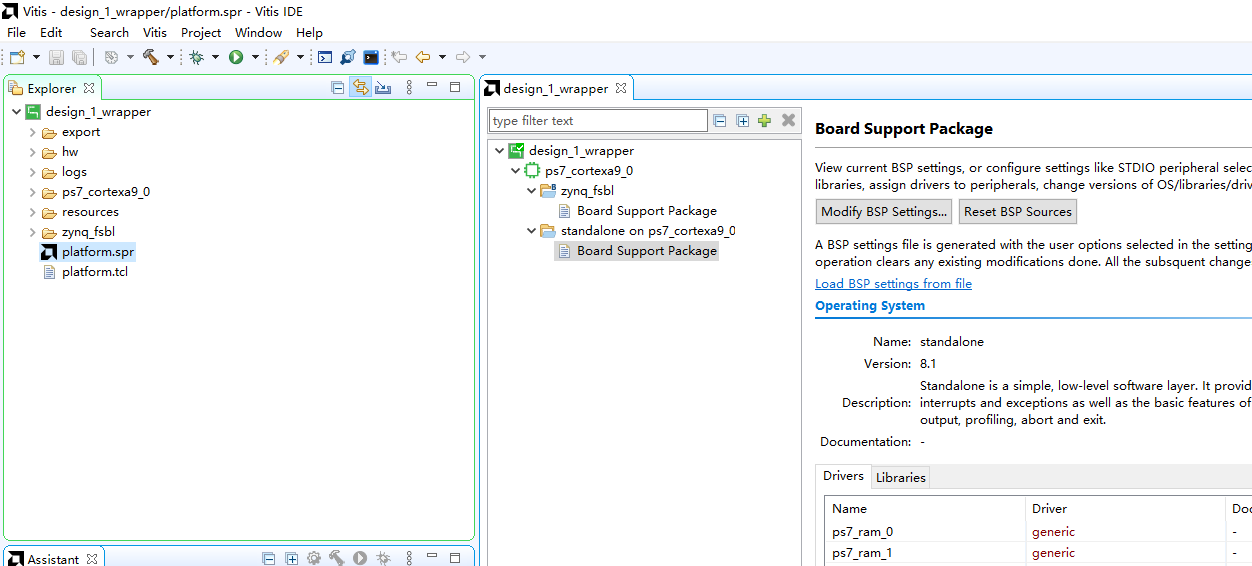Open the Edit menu
The image size is (1252, 566).
[x=51, y=32]
